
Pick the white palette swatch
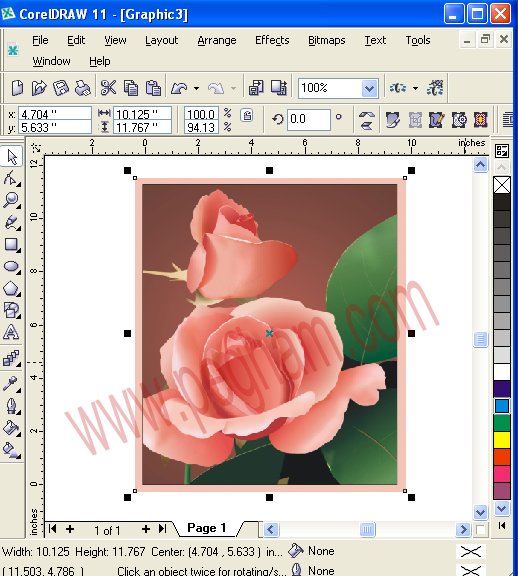coord(502,372)
